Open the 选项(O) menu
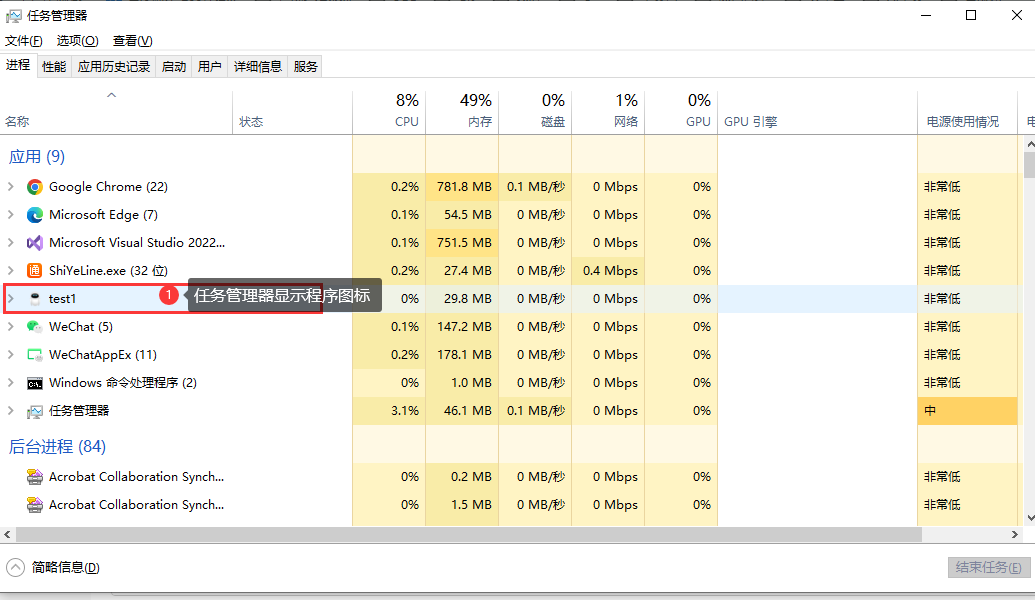Image resolution: width=1035 pixels, height=600 pixels. [x=77, y=41]
